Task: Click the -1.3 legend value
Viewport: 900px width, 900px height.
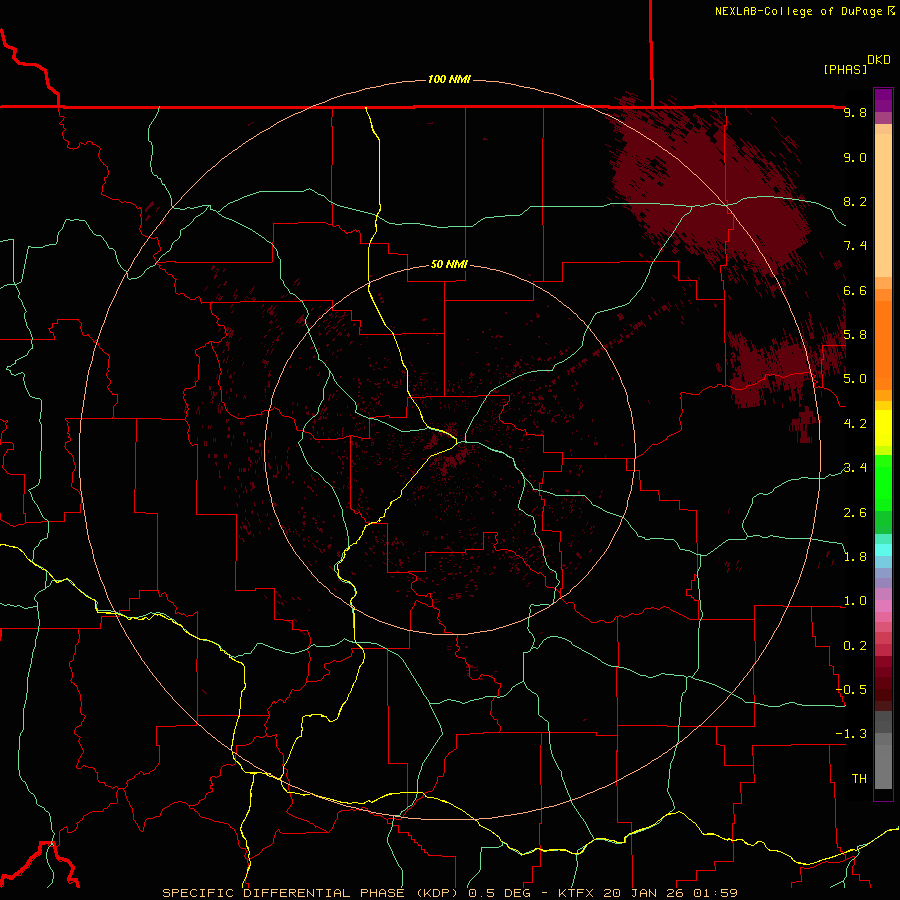Action: 851,734
